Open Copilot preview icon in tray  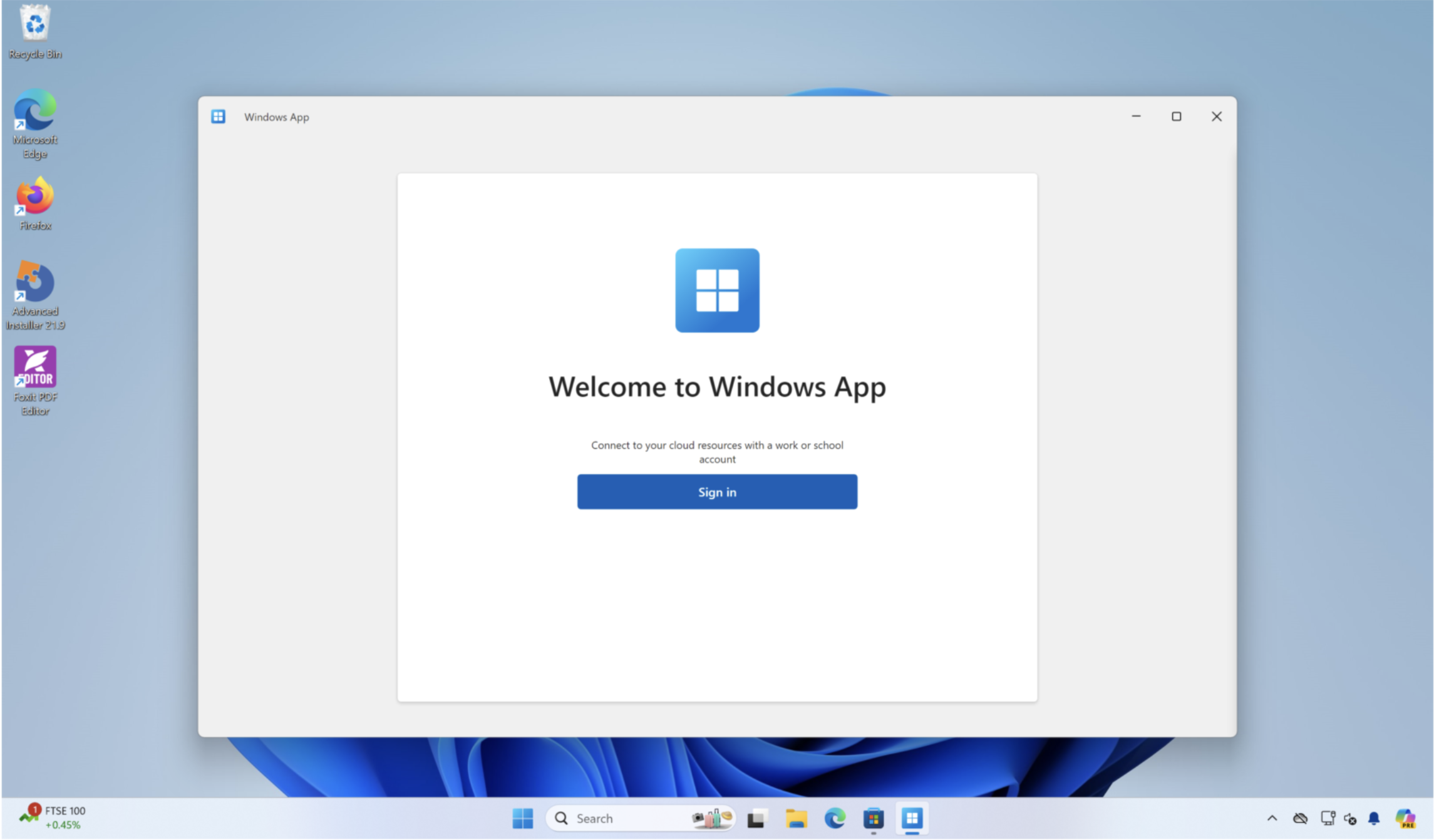coord(1405,818)
